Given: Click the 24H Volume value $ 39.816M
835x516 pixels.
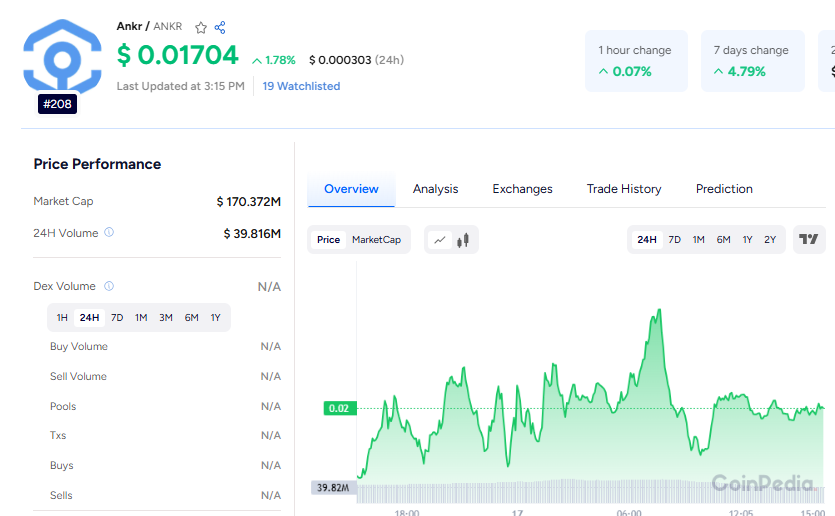Looking at the screenshot, I should tap(252, 234).
